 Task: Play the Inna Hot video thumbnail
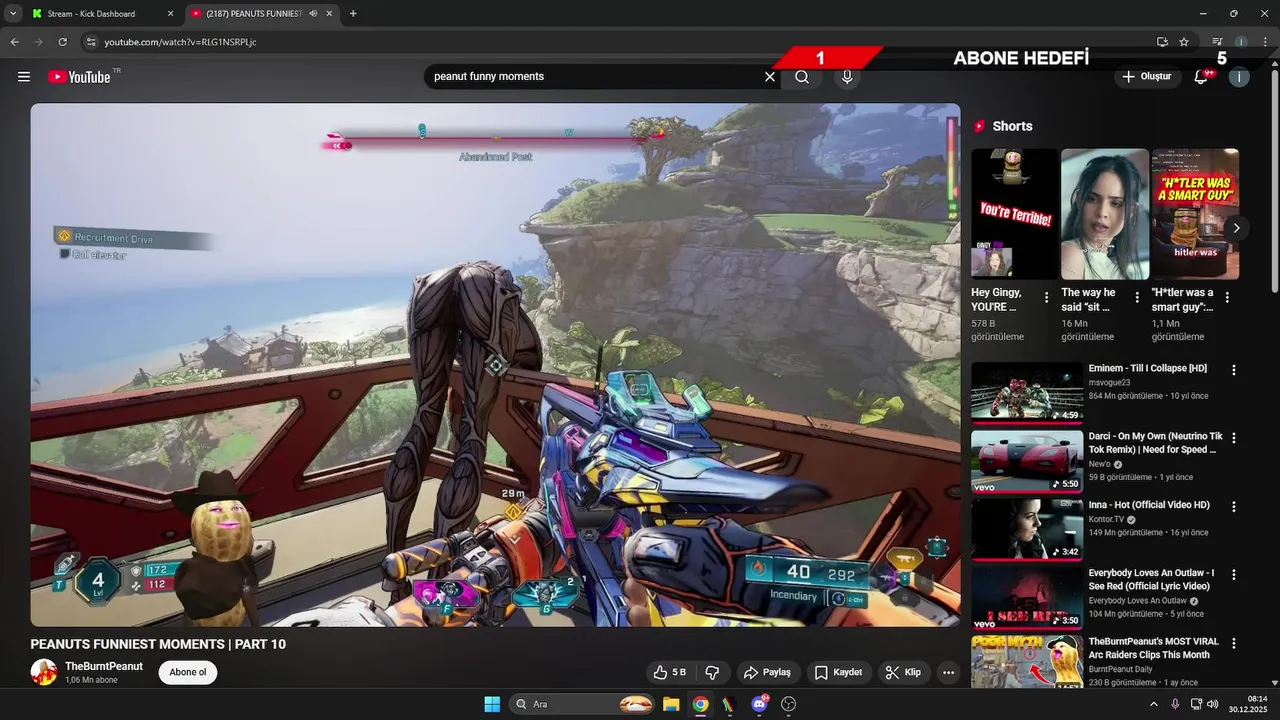[1027, 530]
